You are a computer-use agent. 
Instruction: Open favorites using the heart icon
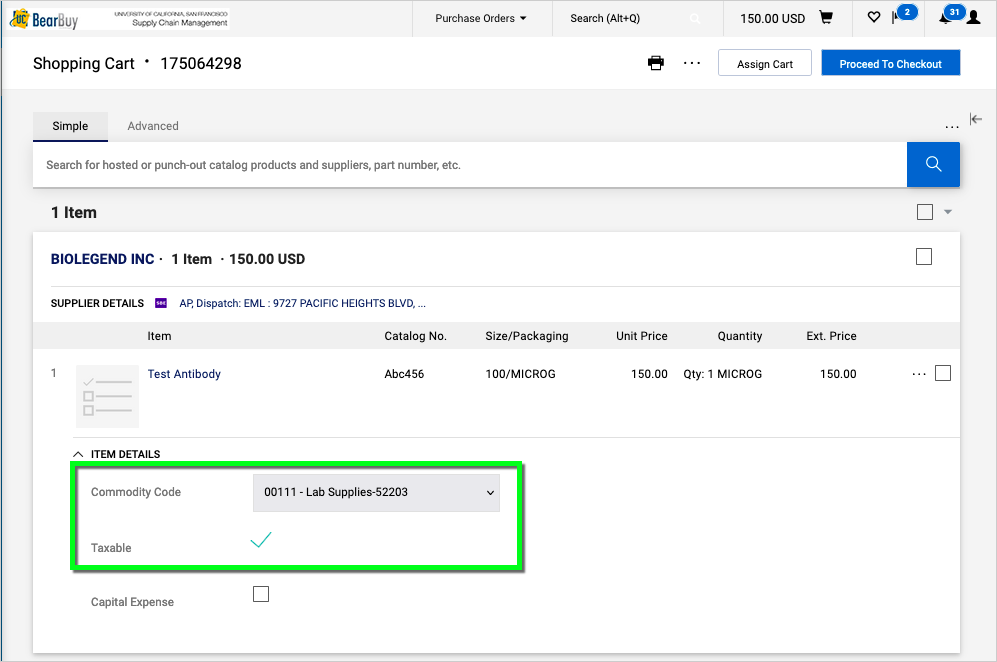point(873,17)
